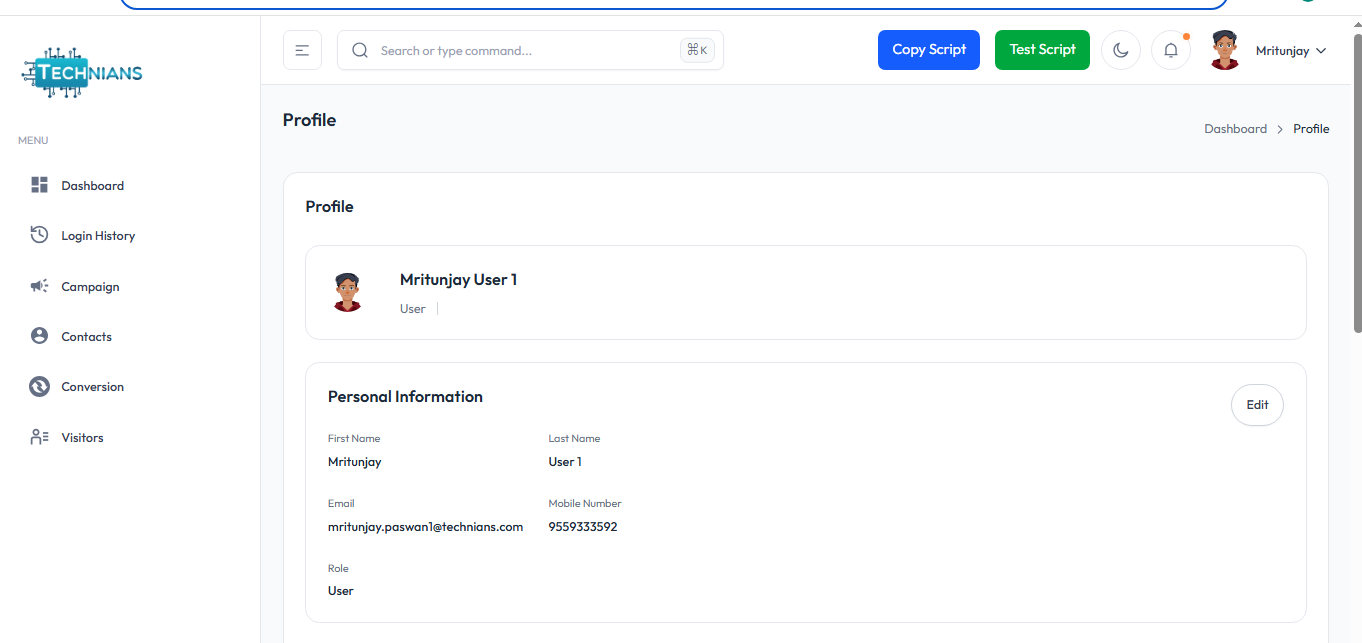Image resolution: width=1362 pixels, height=643 pixels.
Task: Click the Dashboard grid icon in sidebar
Action: (39, 185)
